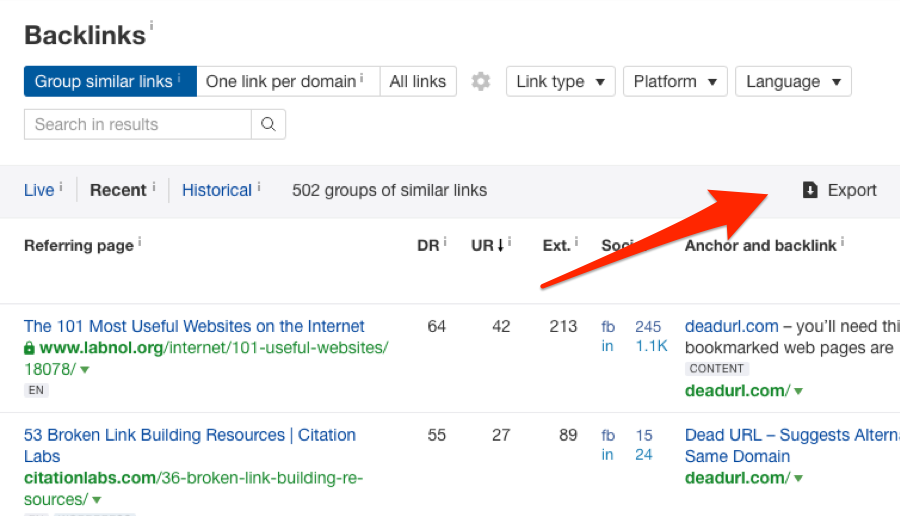Click the info icon beside Backlinks title

[152, 27]
